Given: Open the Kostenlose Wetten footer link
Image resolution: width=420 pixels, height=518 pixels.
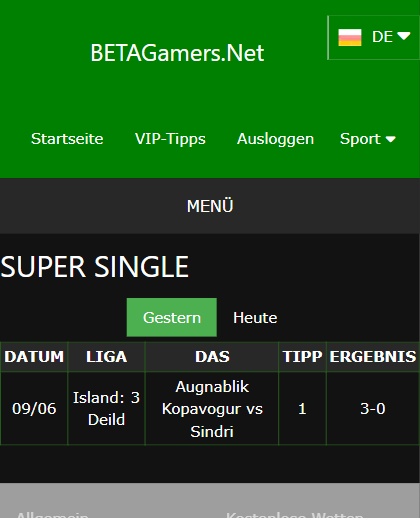Looking at the screenshot, I should pyautogui.click(x=295, y=515).
